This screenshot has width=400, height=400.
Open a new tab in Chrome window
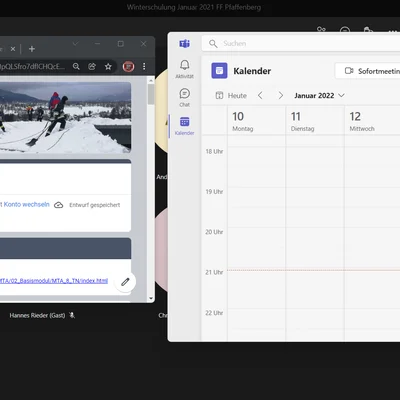[32, 49]
